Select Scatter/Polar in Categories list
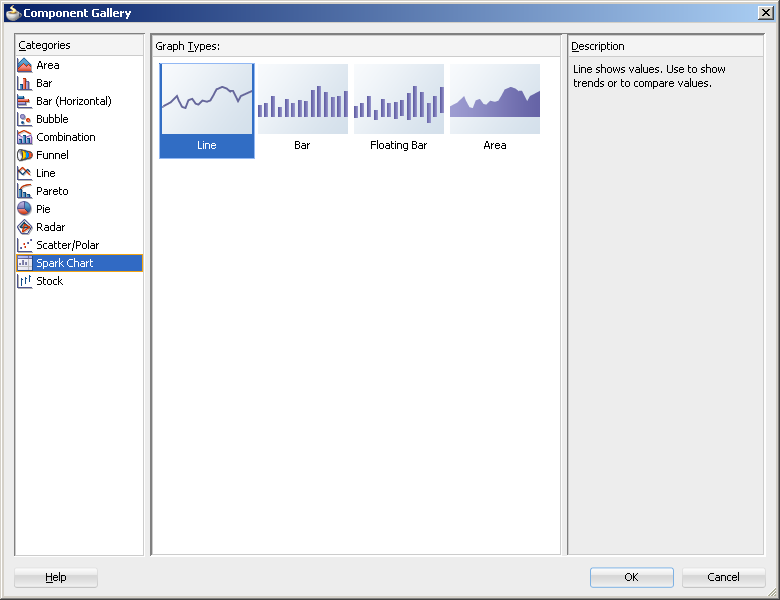This screenshot has height=600, width=780. pyautogui.click(x=68, y=245)
